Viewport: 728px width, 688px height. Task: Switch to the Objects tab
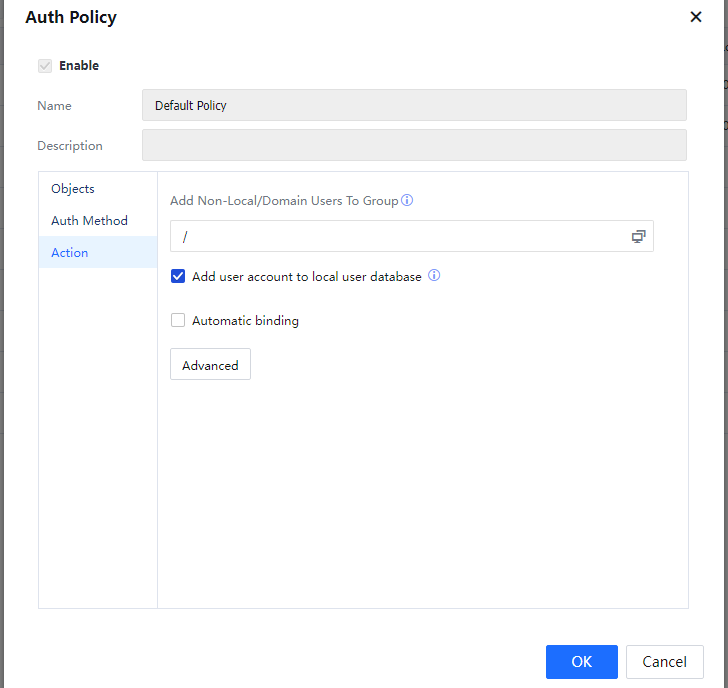73,189
